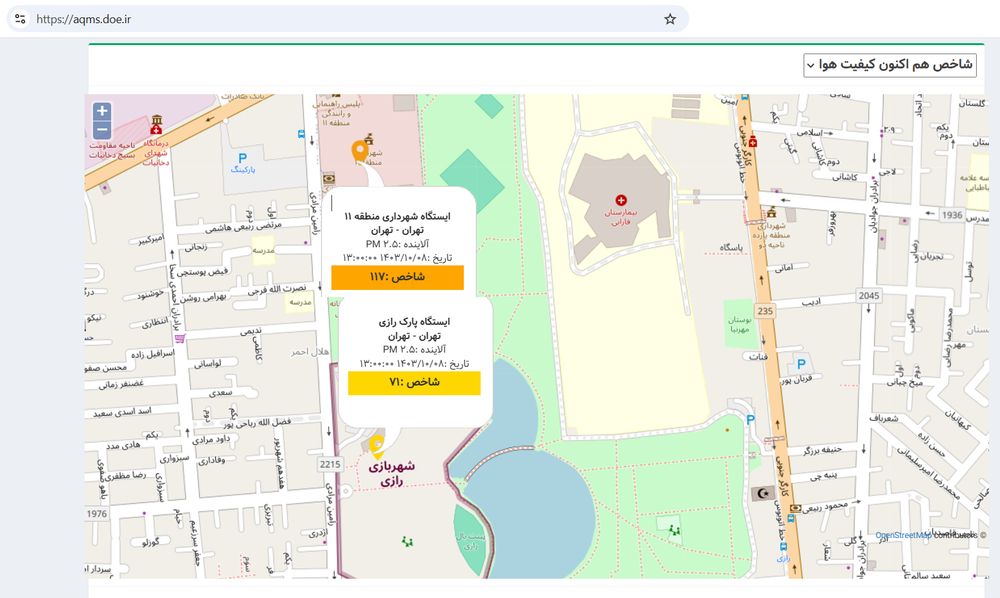This screenshot has height=598, width=1000.
Task: Click the فضل الله رباحی پور street label
Action: click(257, 423)
